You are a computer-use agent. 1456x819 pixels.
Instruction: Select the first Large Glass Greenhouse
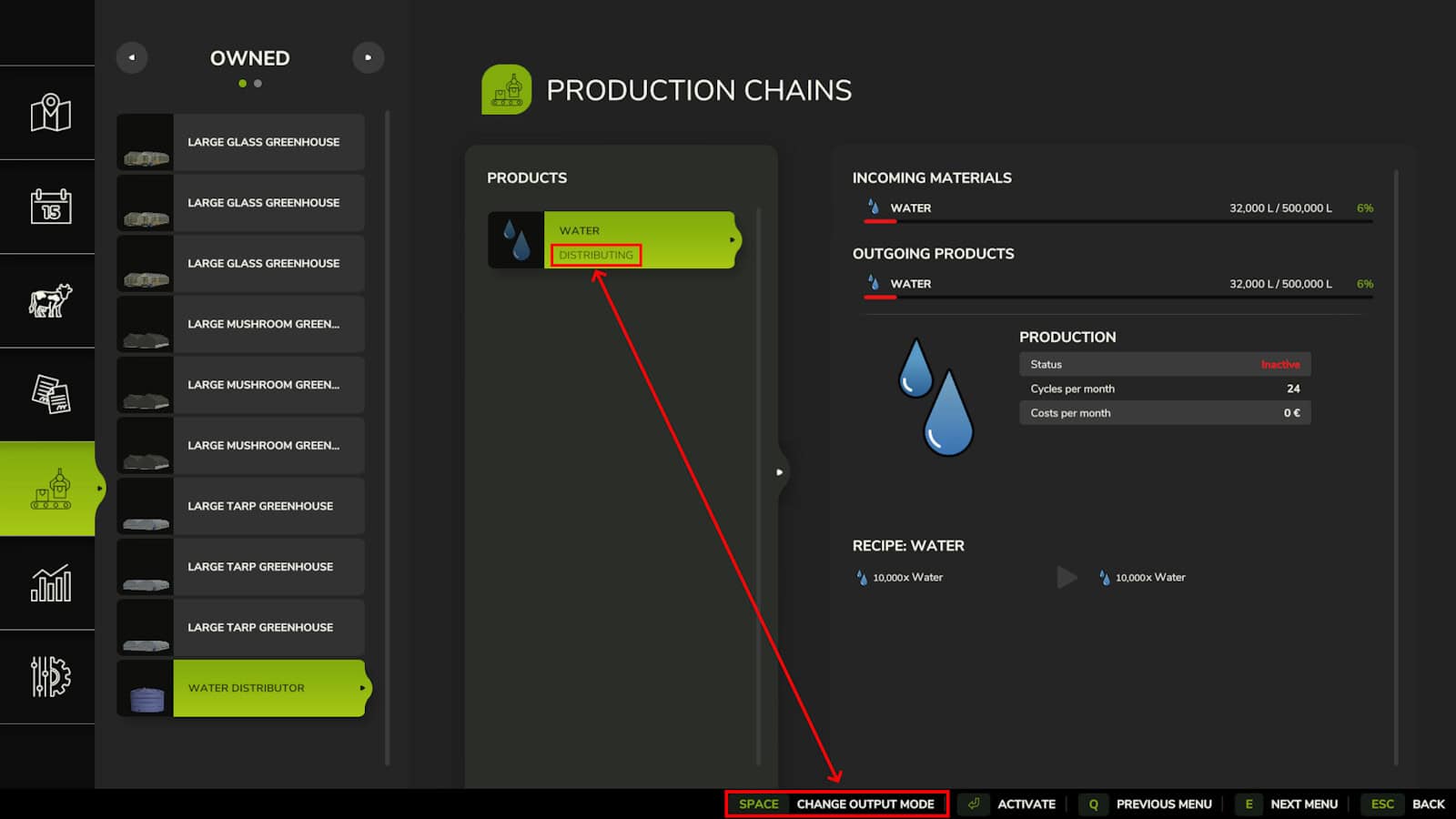coord(242,142)
